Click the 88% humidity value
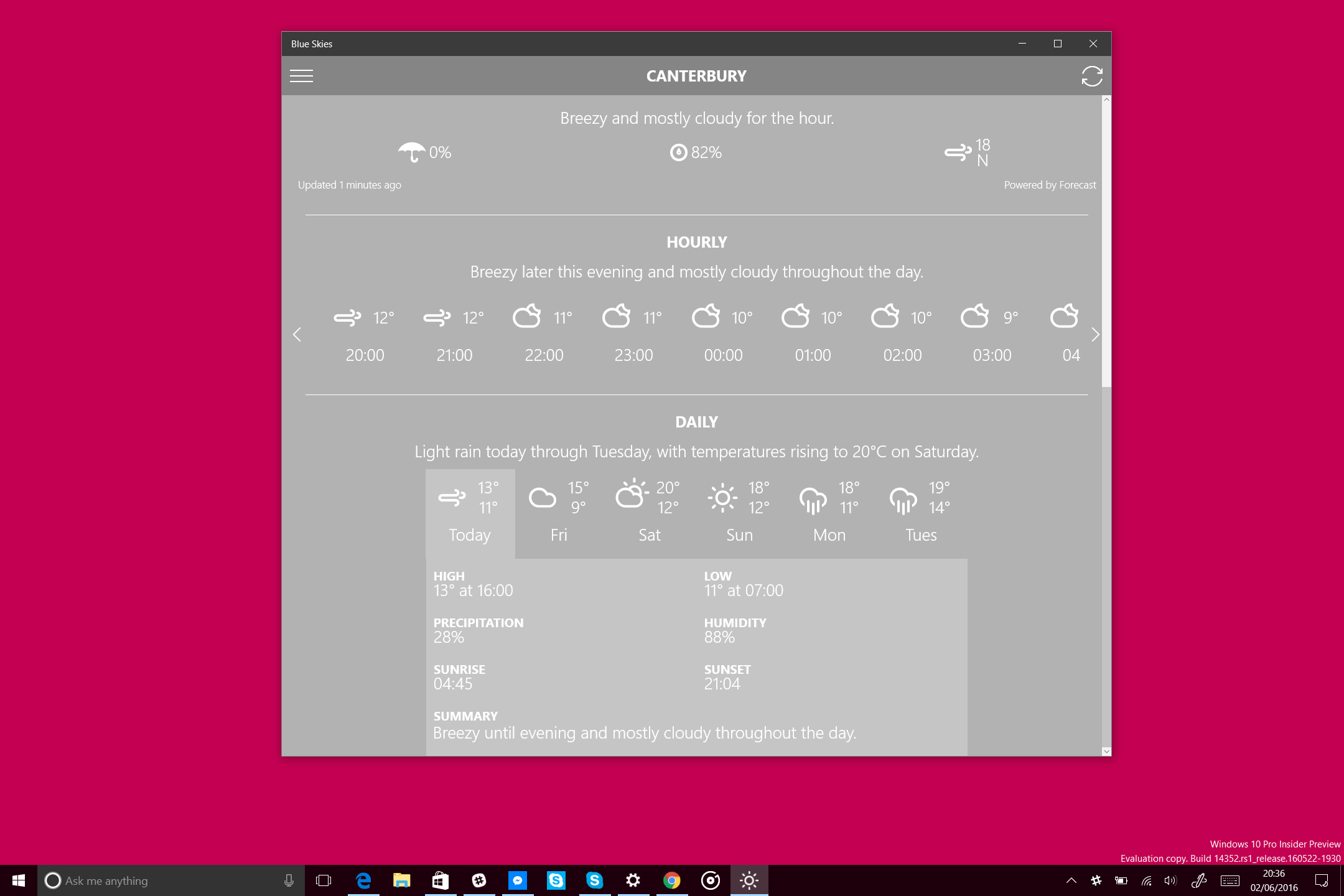 tap(719, 637)
